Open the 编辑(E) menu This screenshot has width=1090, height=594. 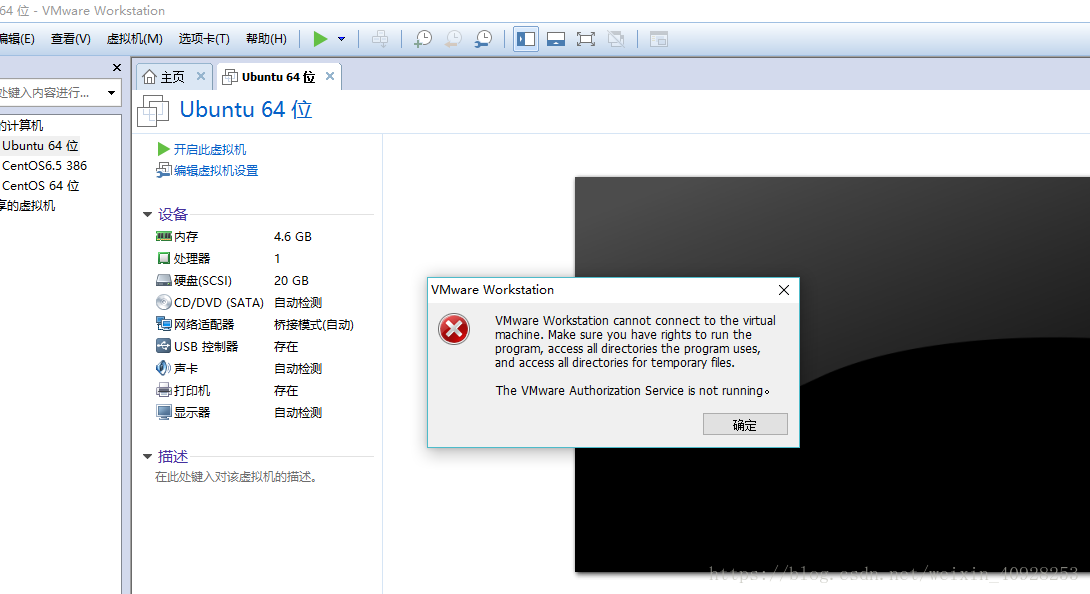[17, 39]
